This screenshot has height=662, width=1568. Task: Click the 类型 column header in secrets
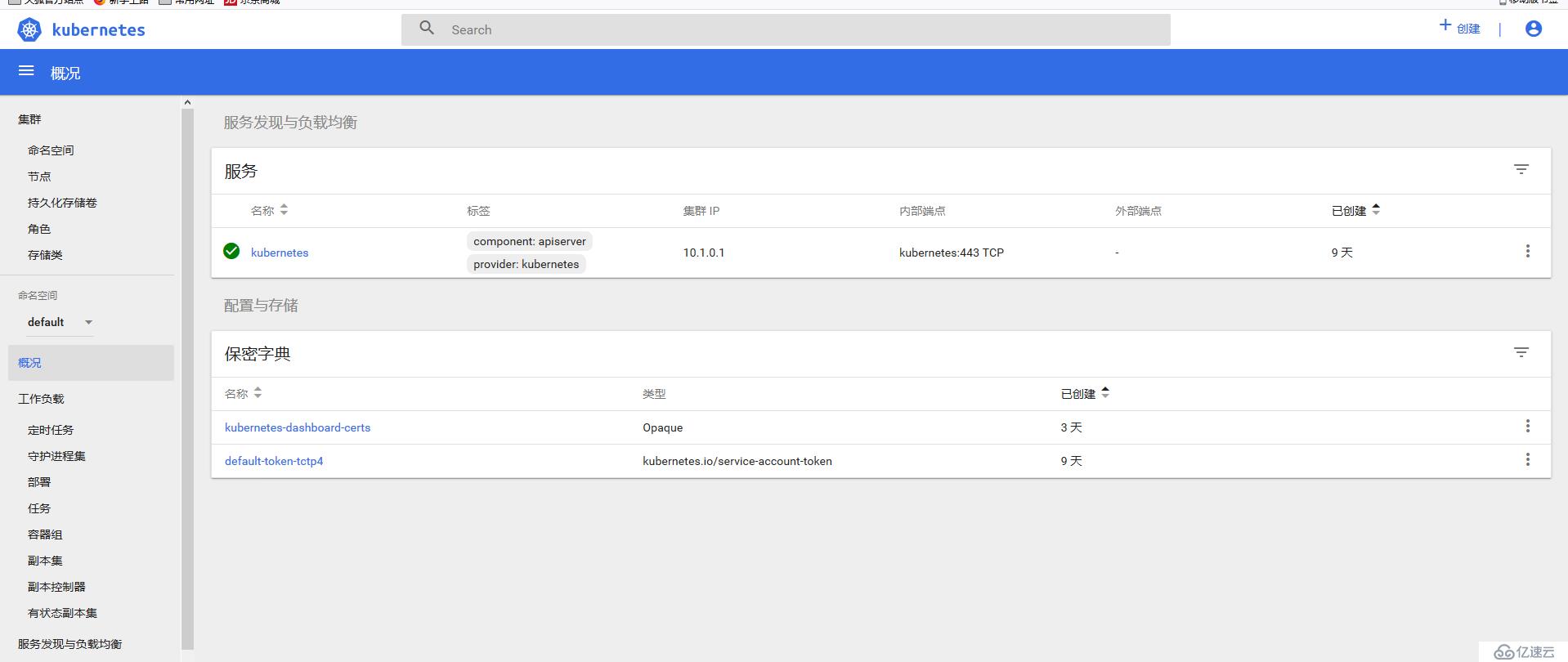pyautogui.click(x=654, y=394)
